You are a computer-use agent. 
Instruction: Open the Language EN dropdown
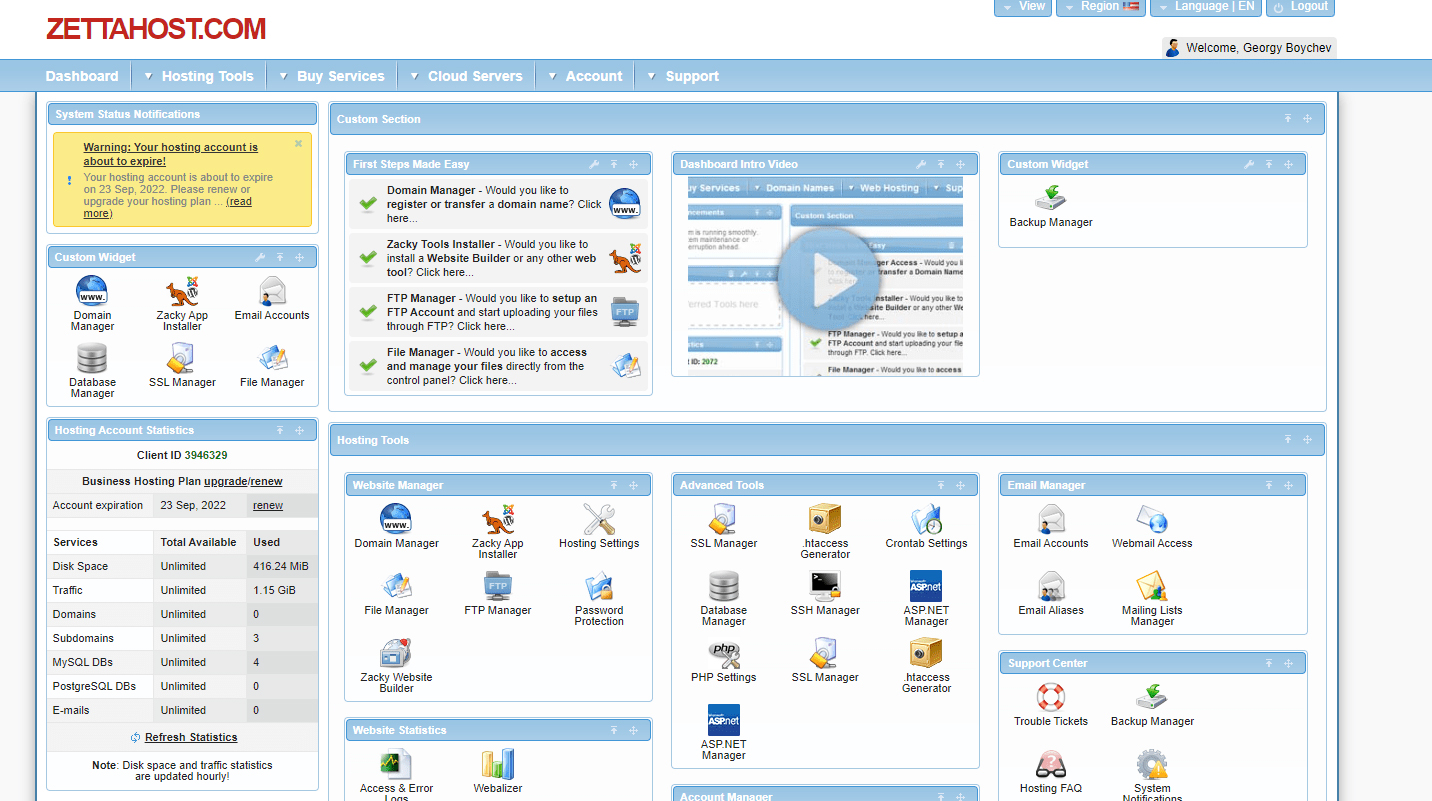tap(1205, 7)
